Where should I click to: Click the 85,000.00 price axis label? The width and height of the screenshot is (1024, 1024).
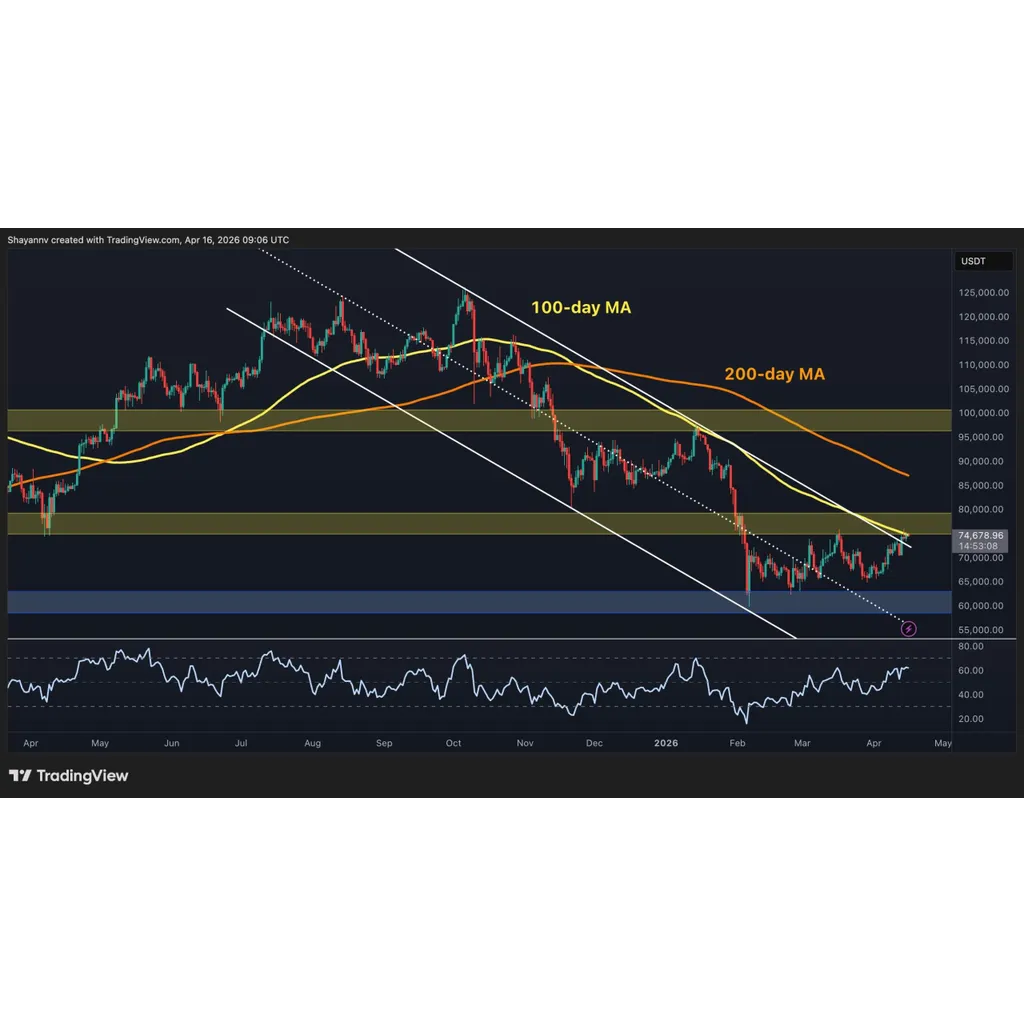[980, 486]
